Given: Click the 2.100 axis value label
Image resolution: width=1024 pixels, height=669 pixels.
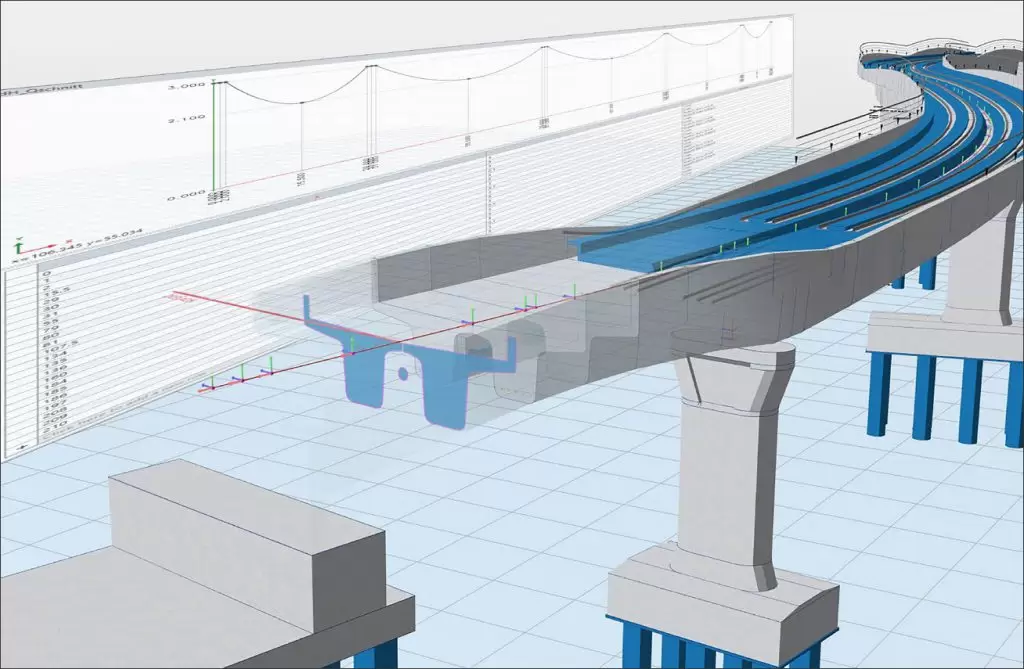Looking at the screenshot, I should (187, 119).
